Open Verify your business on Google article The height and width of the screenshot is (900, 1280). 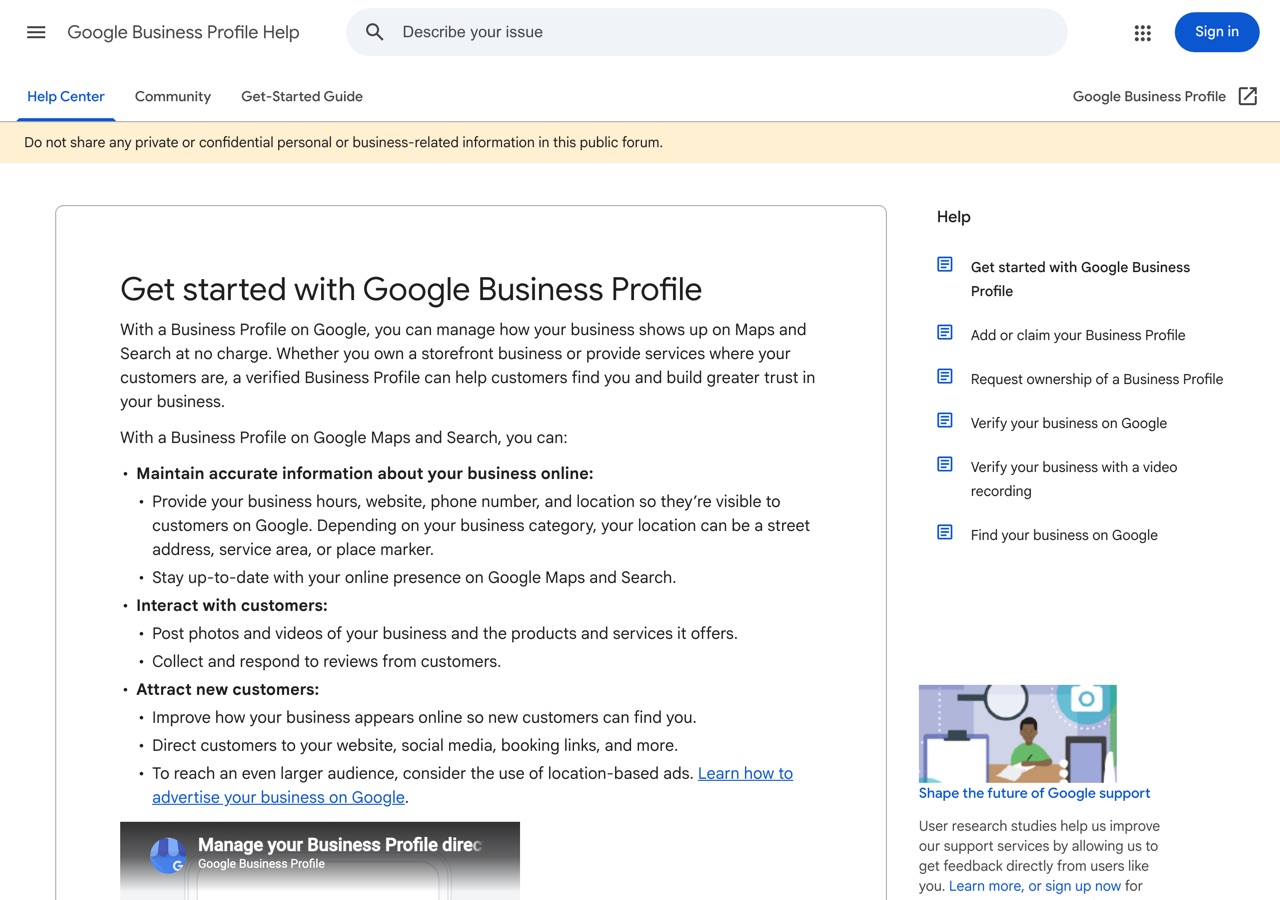[1069, 423]
